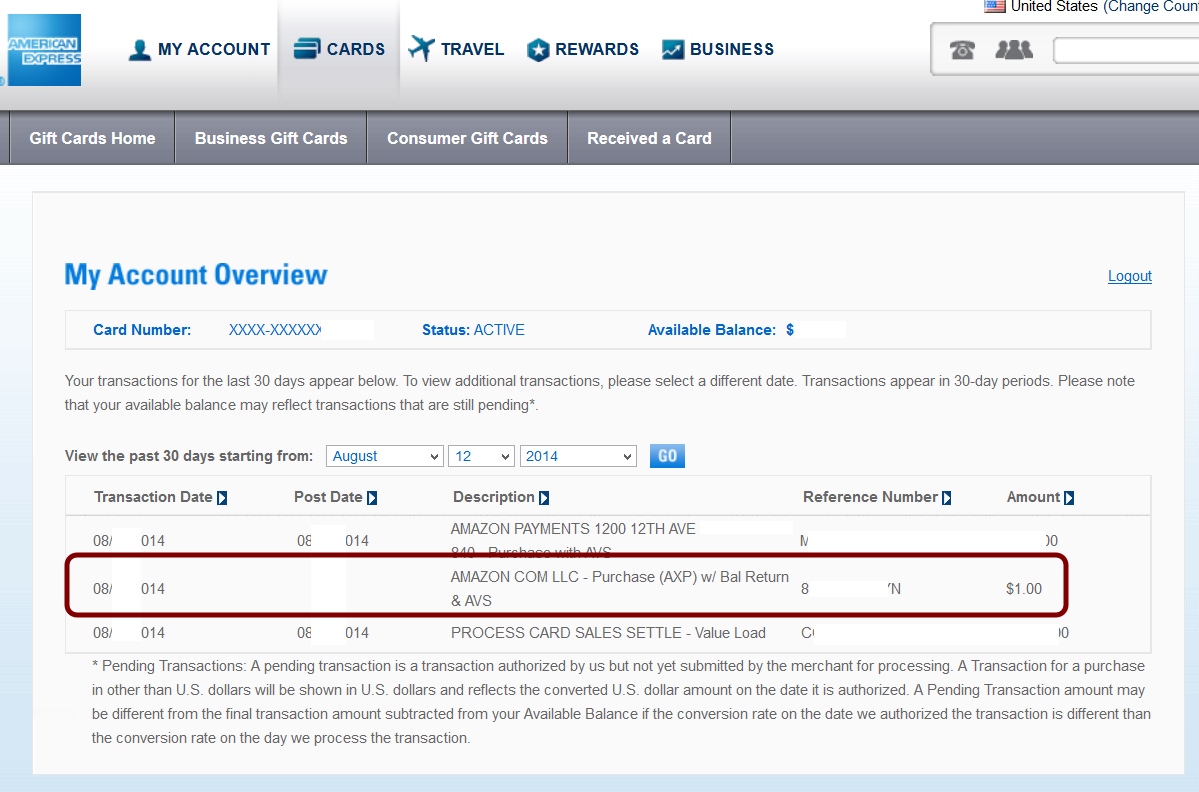This screenshot has height=792, width=1199.
Task: Open the Travel section
Action: point(456,49)
